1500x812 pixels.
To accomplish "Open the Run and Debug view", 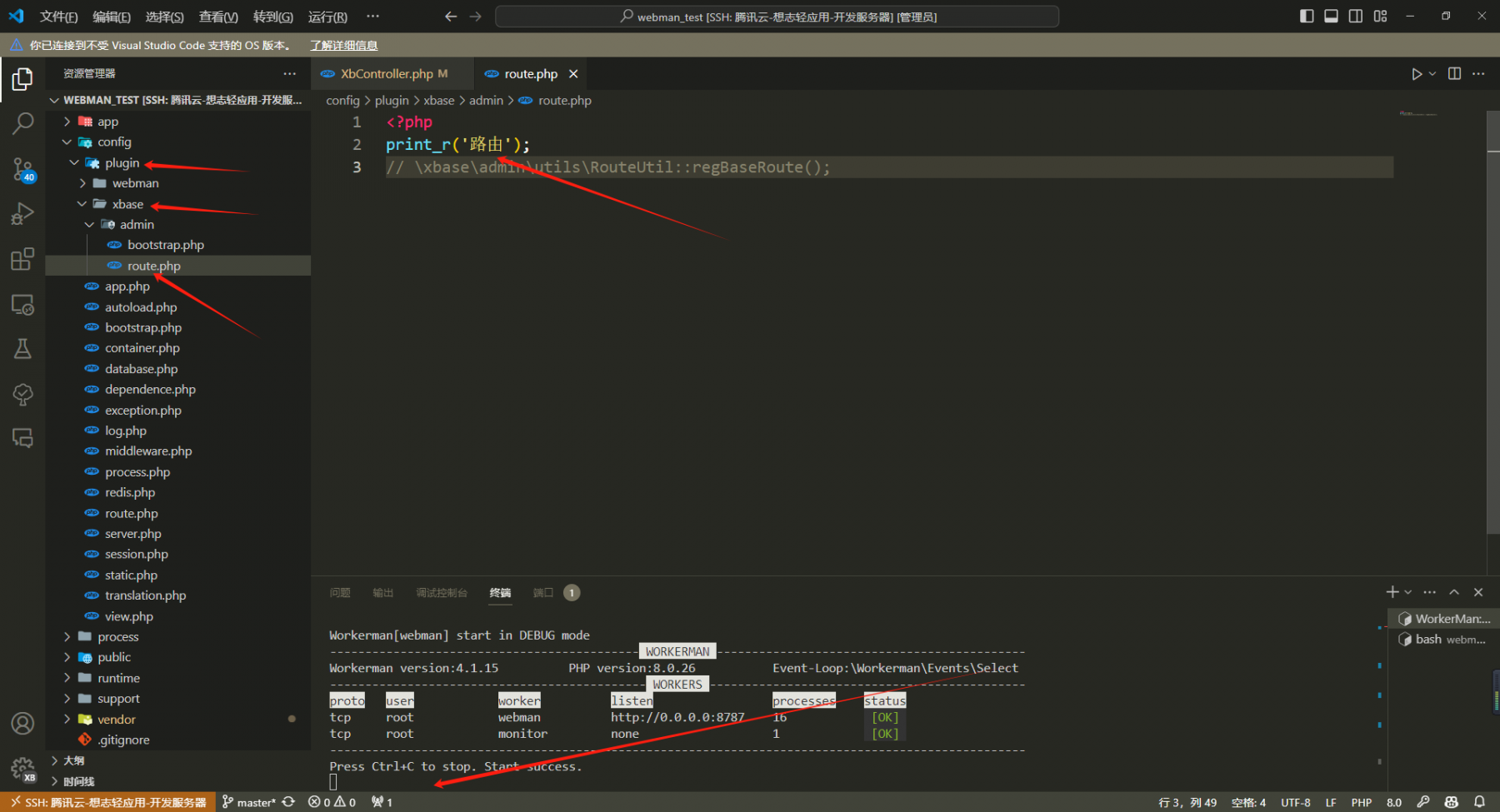I will [22, 214].
